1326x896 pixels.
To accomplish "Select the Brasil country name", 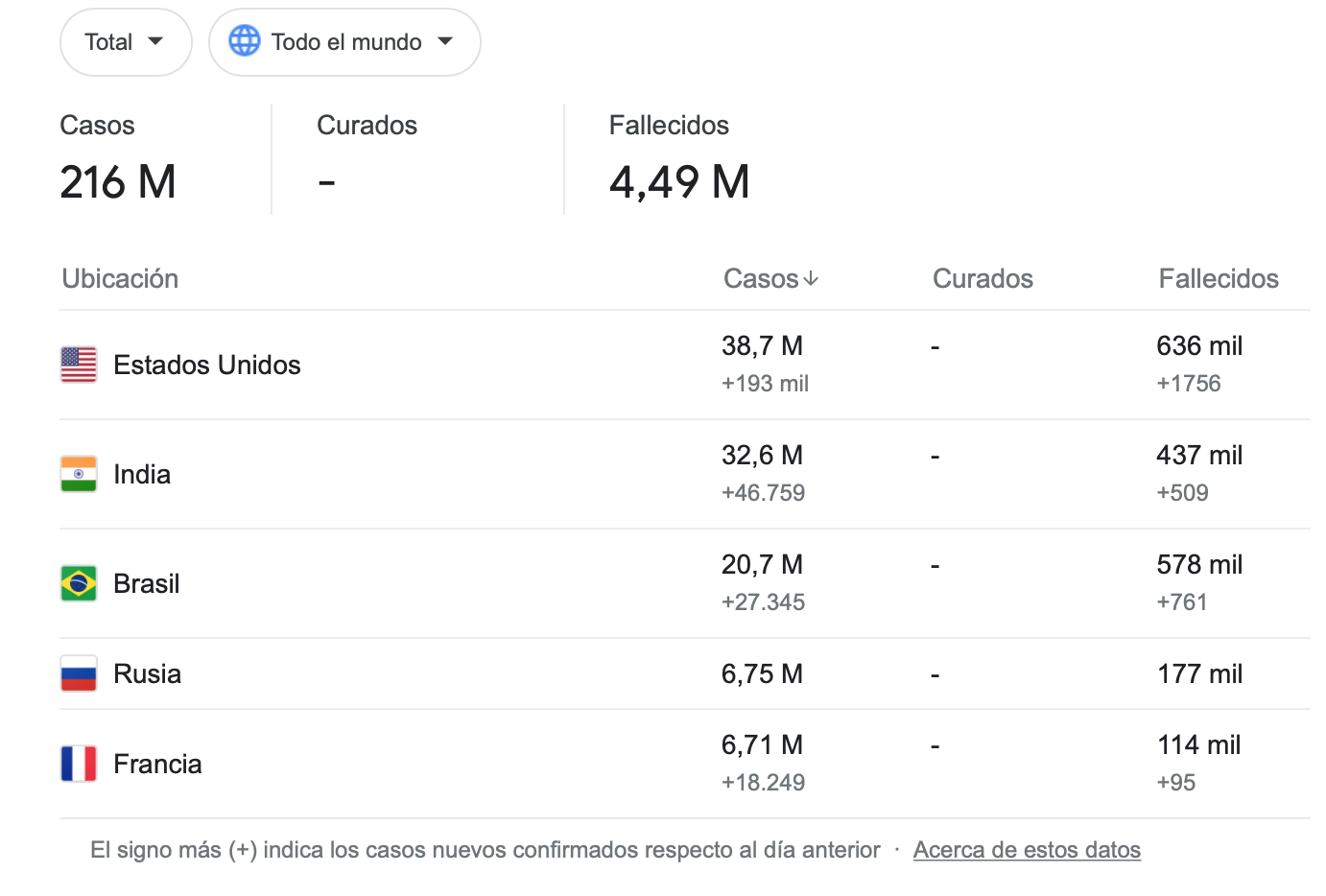I will 147,583.
